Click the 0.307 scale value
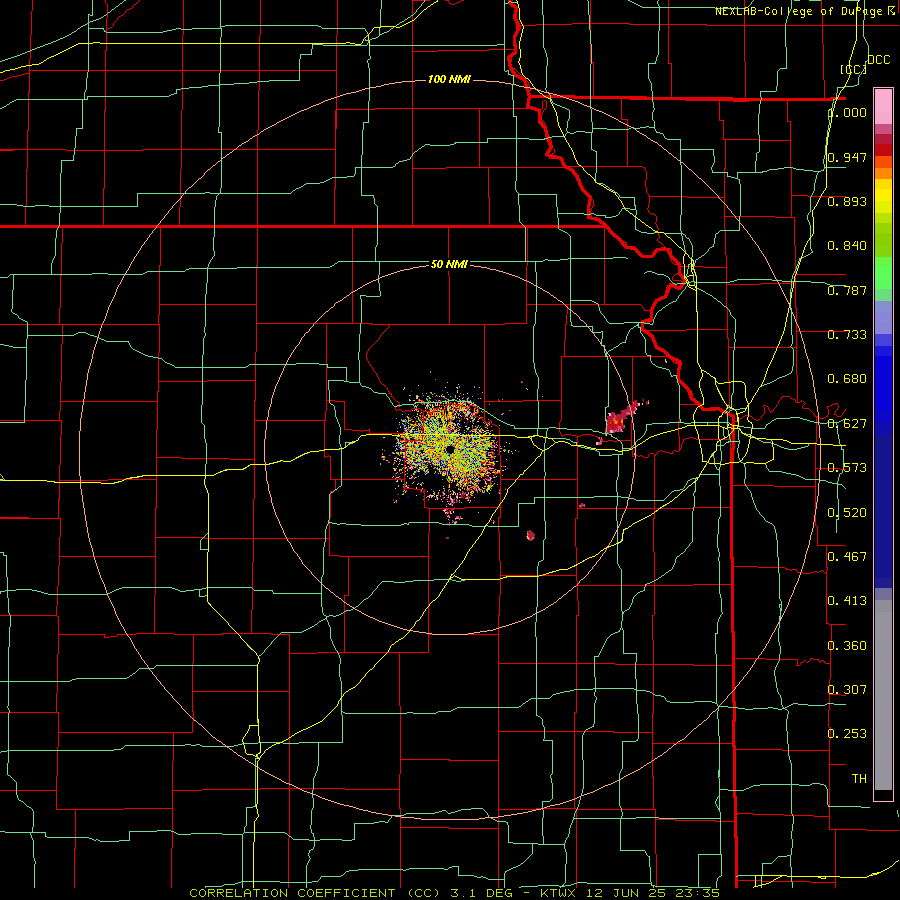The width and height of the screenshot is (900, 900). pyautogui.click(x=847, y=689)
